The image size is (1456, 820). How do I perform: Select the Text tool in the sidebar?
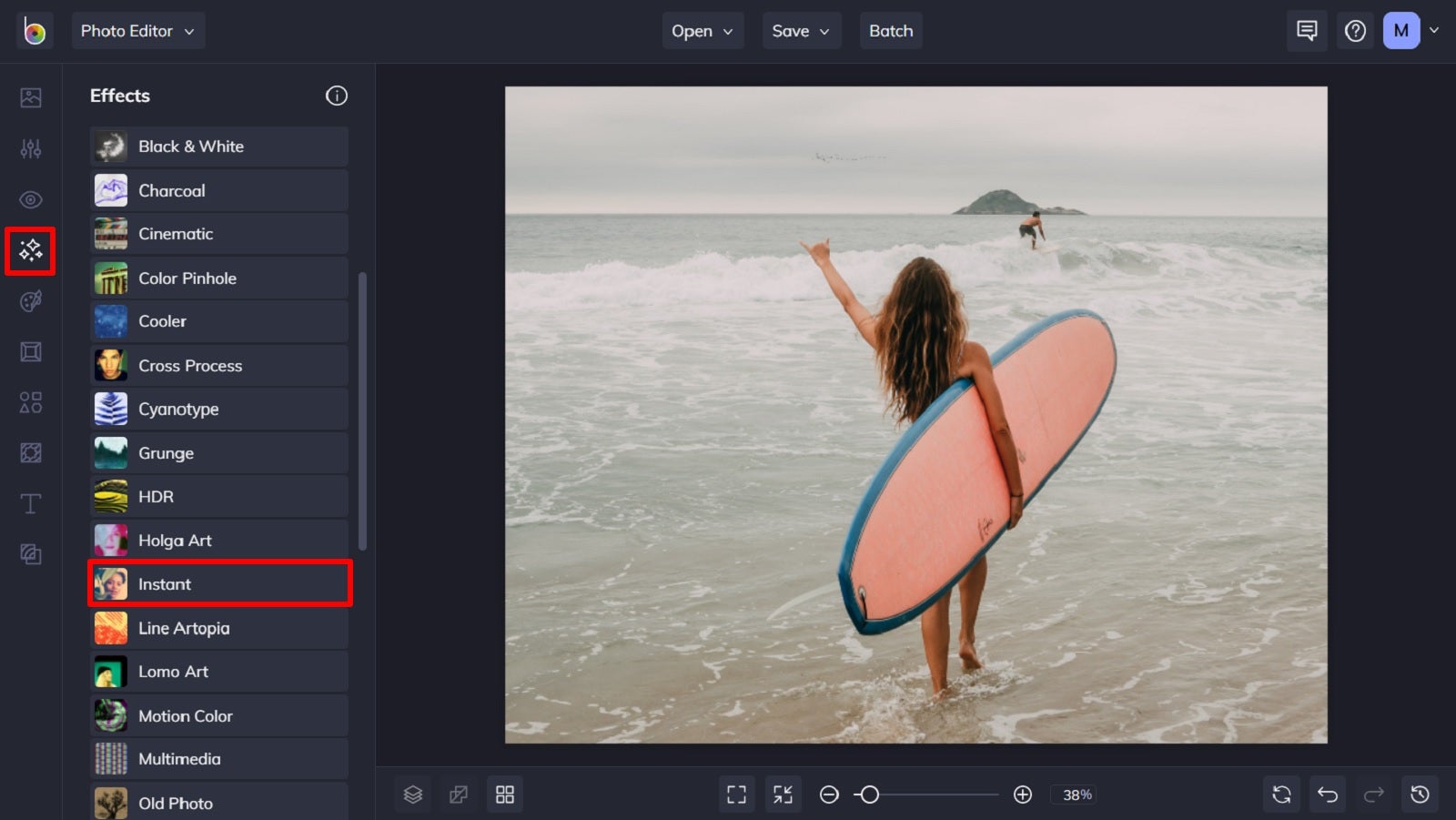[30, 503]
